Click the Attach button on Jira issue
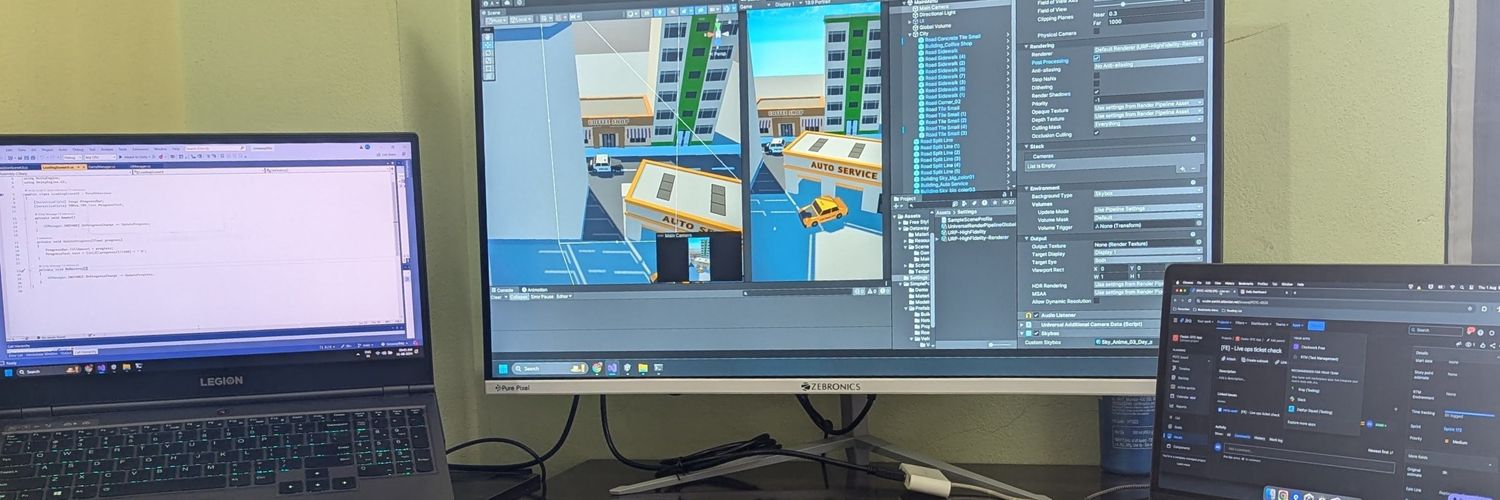 (1228, 359)
